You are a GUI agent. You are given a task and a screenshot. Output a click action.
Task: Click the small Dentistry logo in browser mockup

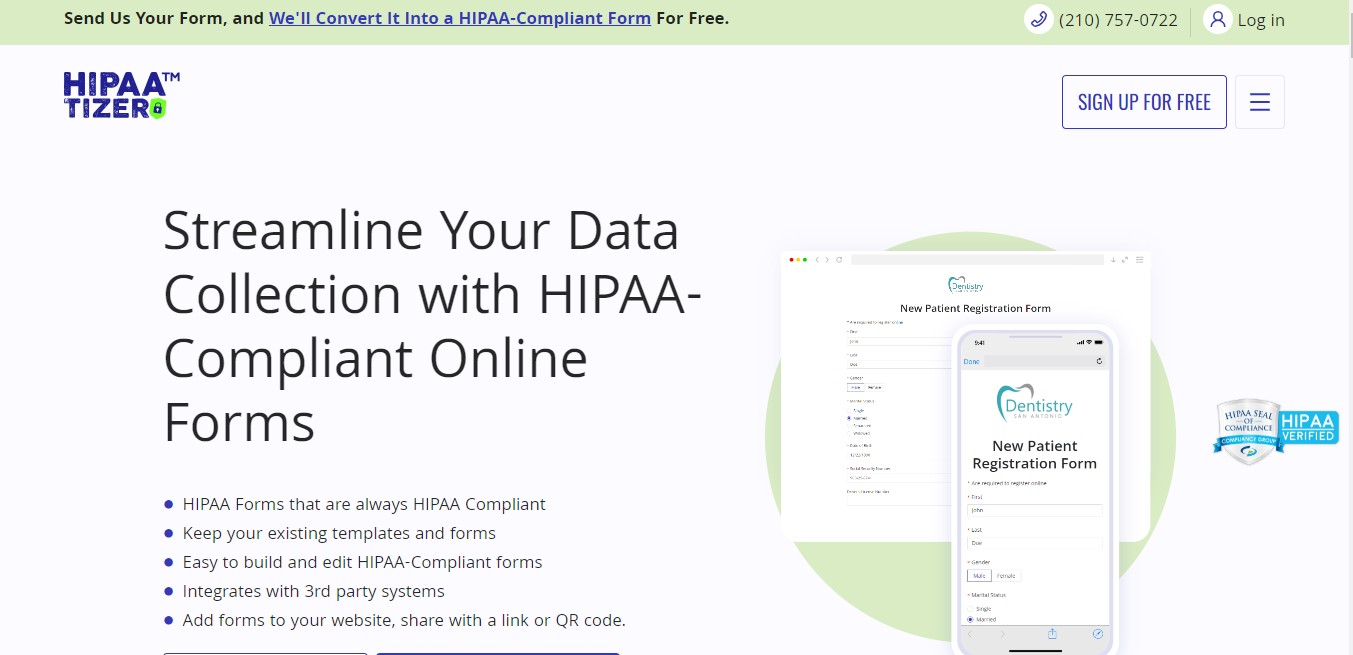coord(965,285)
